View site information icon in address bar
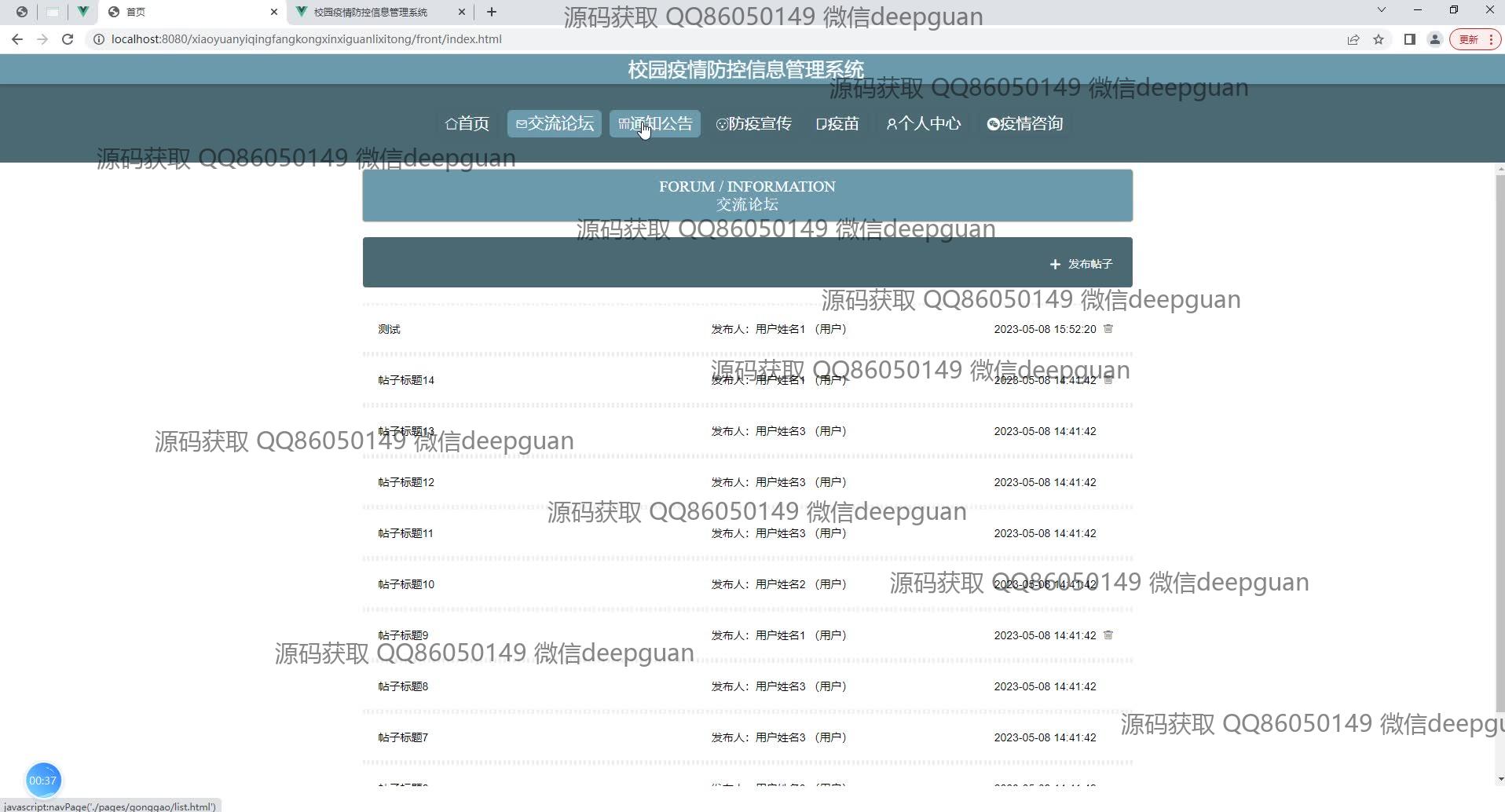 (x=99, y=39)
